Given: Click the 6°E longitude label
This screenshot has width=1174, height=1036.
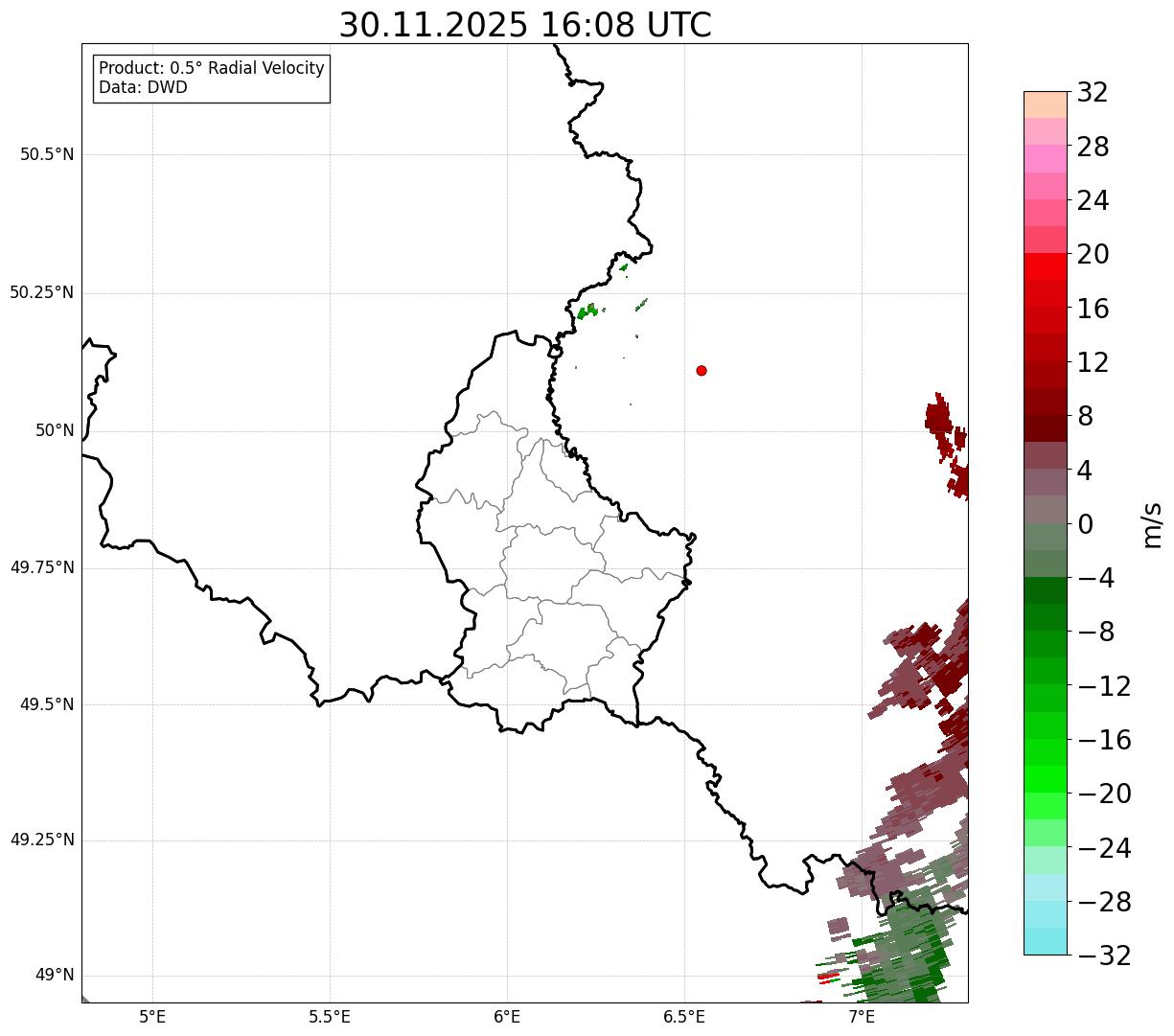Looking at the screenshot, I should tap(507, 1016).
